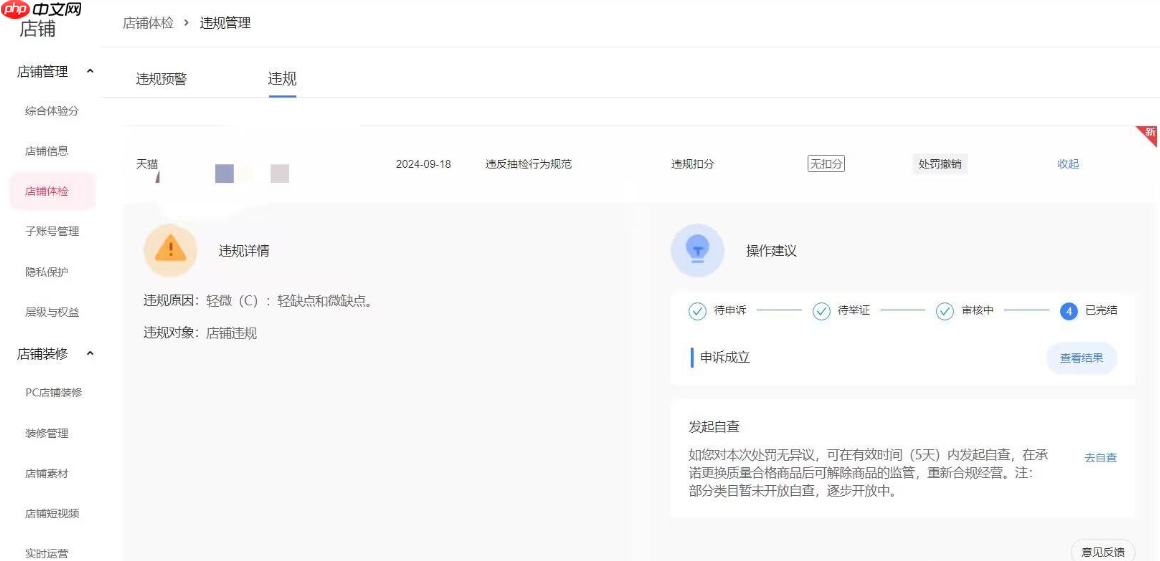Open PC店铺装修 sidebar item
The image size is (1160, 561).
click(x=53, y=393)
